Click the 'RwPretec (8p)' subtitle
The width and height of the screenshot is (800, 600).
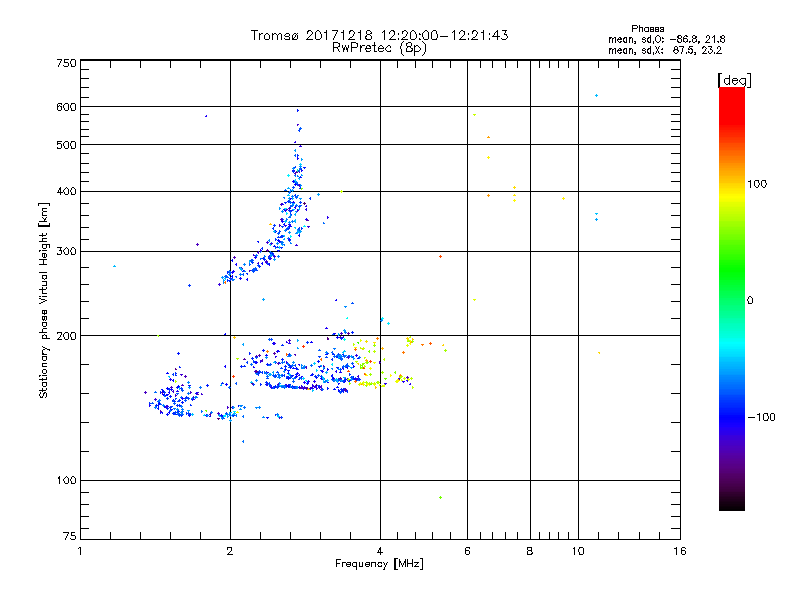click(379, 48)
